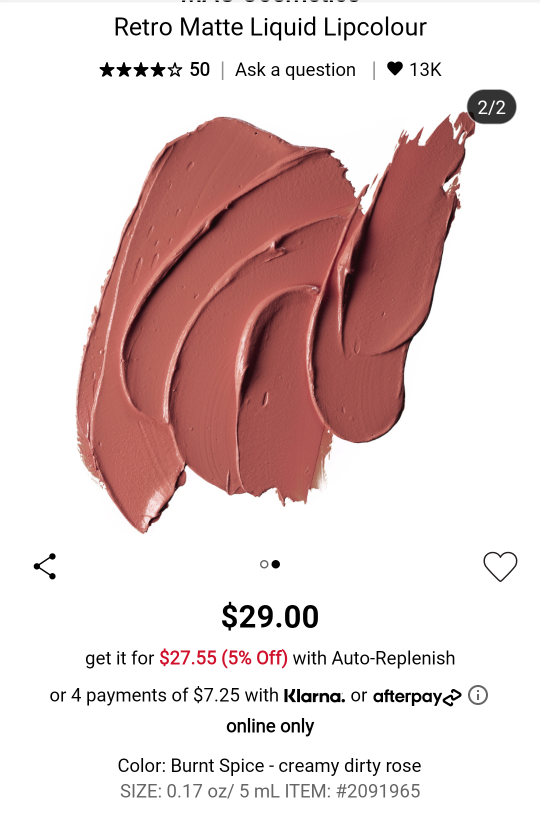Open Klarna and Afterpay info icon
The width and height of the screenshot is (540, 816).
point(478,695)
